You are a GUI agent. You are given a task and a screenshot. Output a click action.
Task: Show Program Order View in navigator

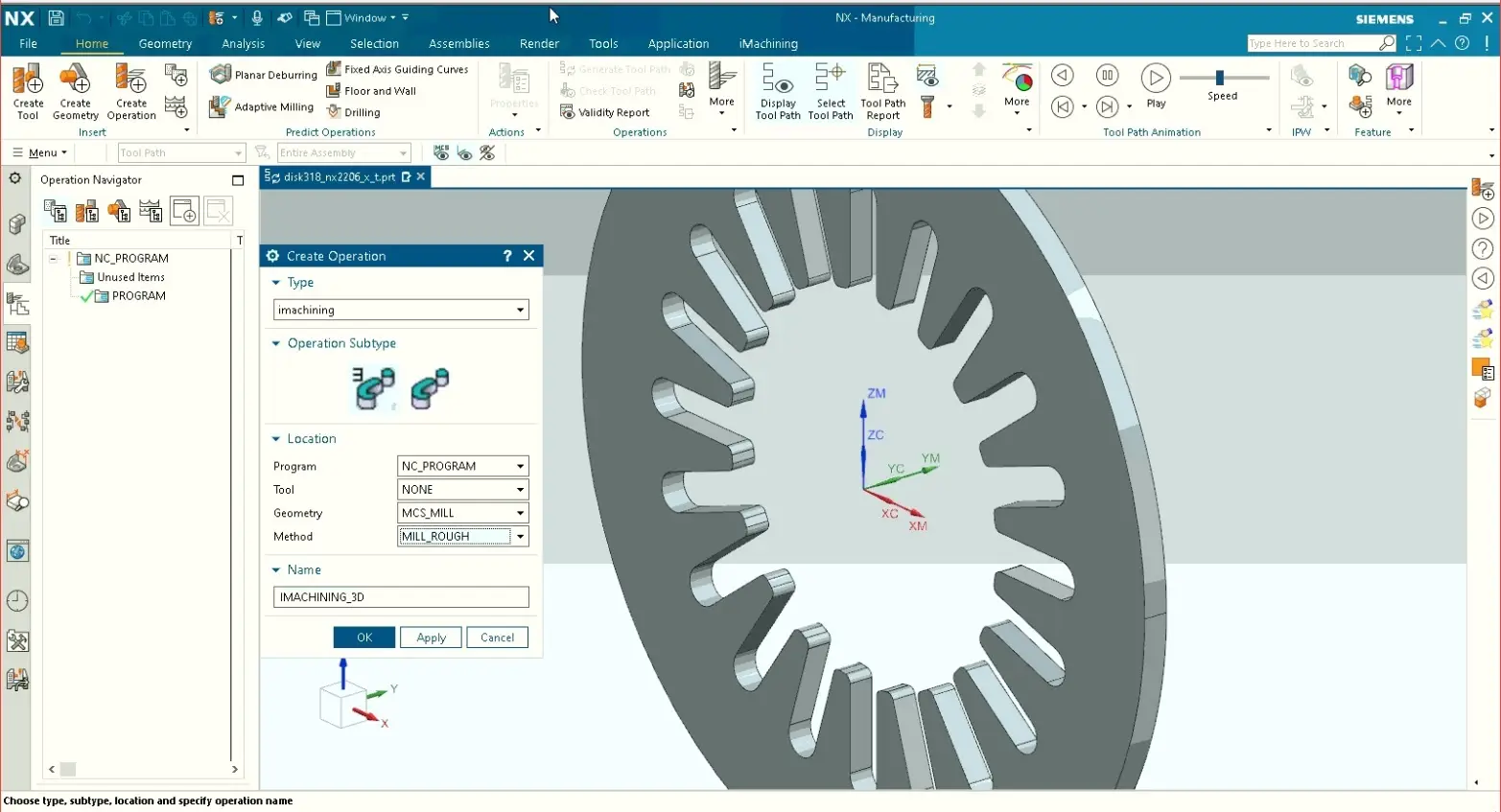coord(56,211)
